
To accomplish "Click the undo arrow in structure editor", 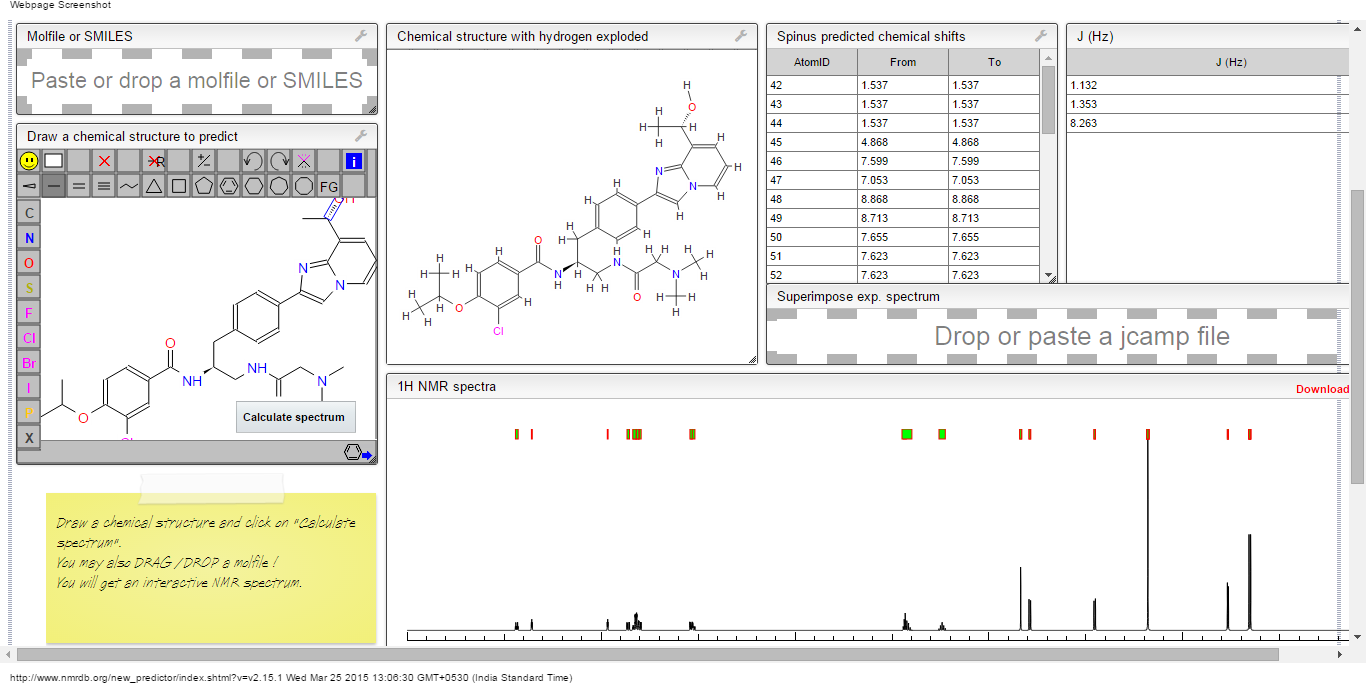I will [x=254, y=161].
